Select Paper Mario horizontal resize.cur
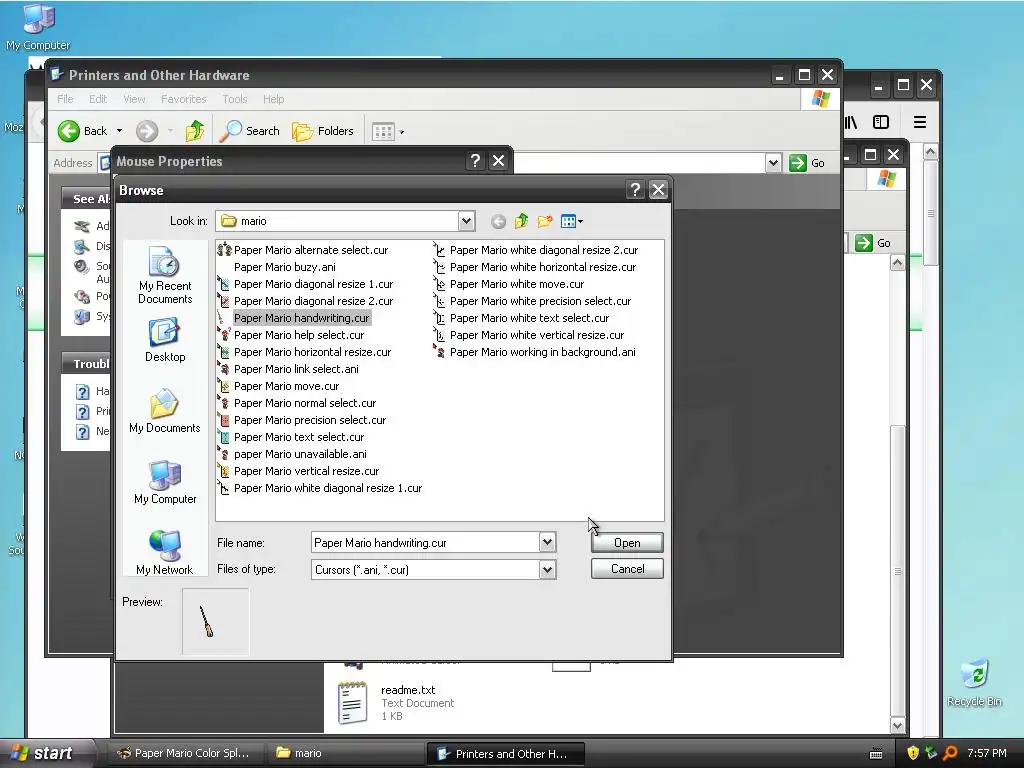The image size is (1024, 768). [x=304, y=352]
